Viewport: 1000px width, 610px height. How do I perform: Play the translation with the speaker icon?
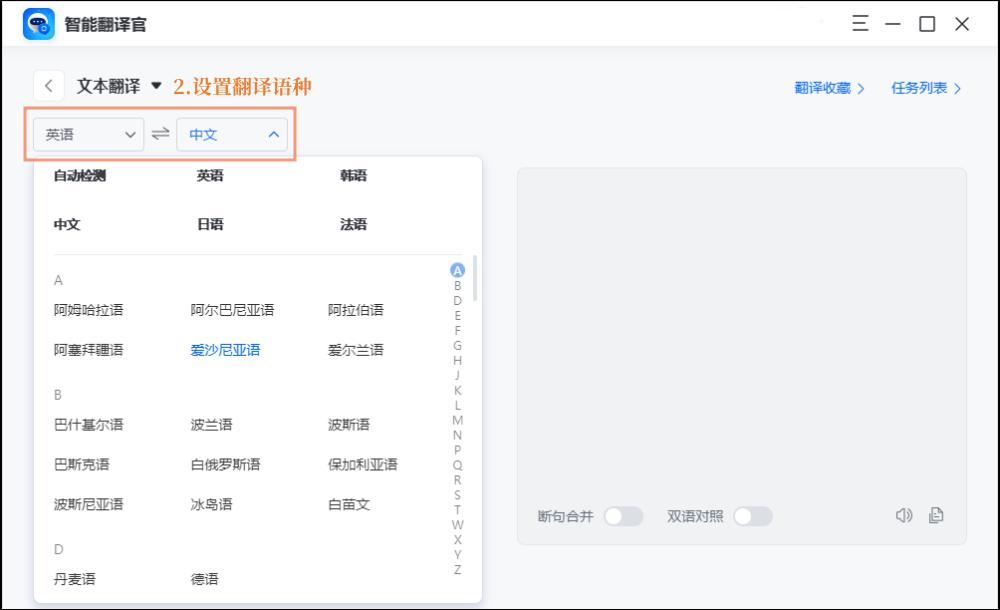point(905,515)
